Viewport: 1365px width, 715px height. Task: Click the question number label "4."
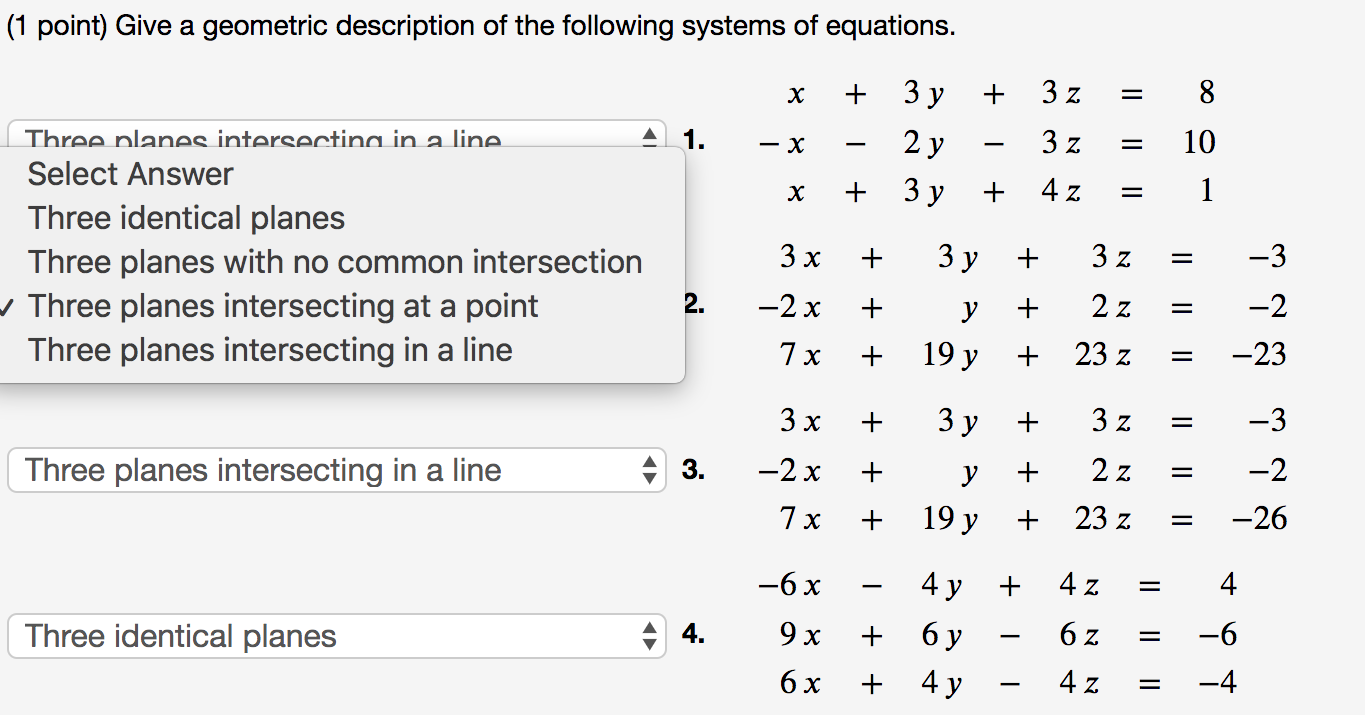[695, 636]
